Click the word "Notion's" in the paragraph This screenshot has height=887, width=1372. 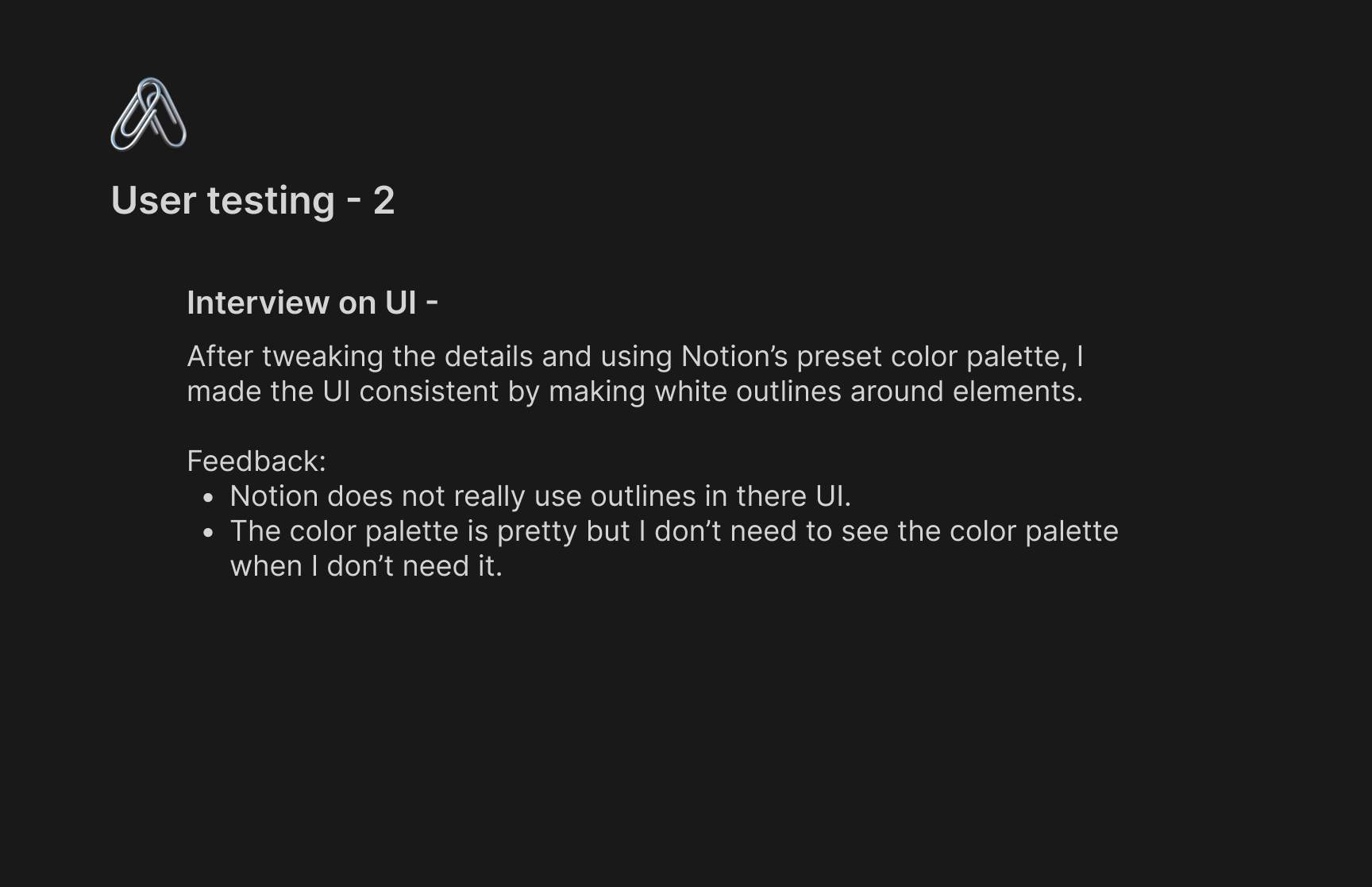pos(734,357)
